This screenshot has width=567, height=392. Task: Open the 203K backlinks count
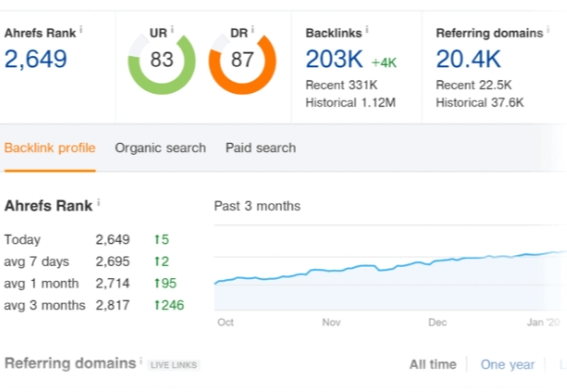click(x=334, y=59)
